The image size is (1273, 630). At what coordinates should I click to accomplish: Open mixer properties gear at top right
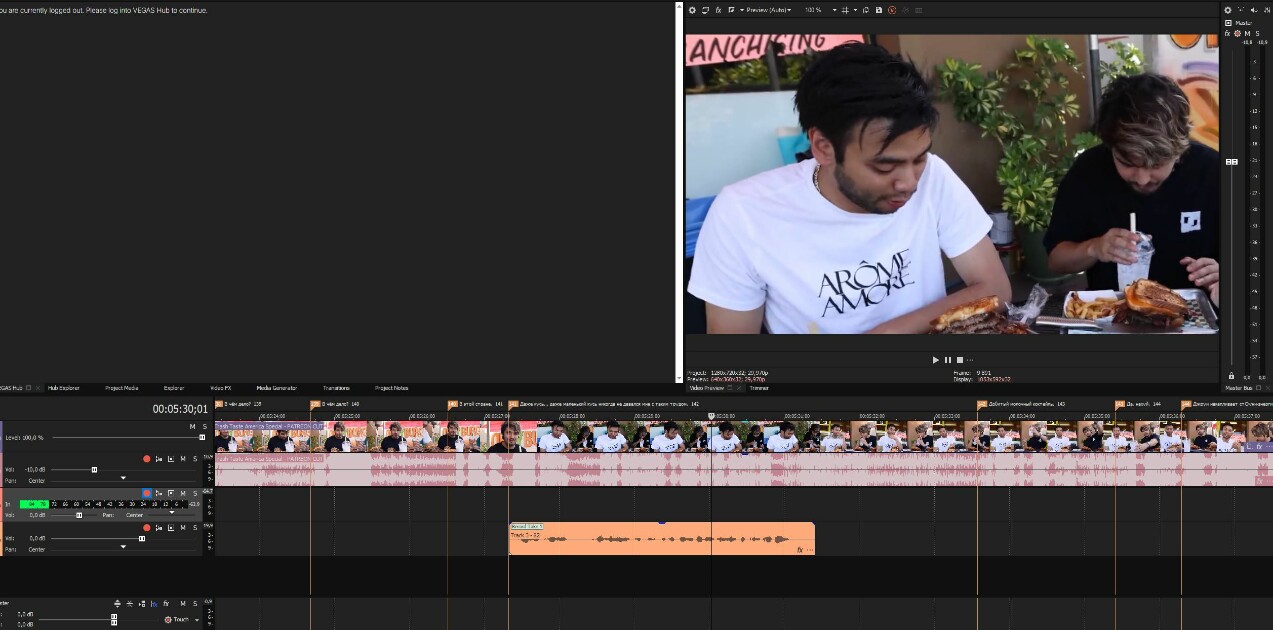[1229, 10]
